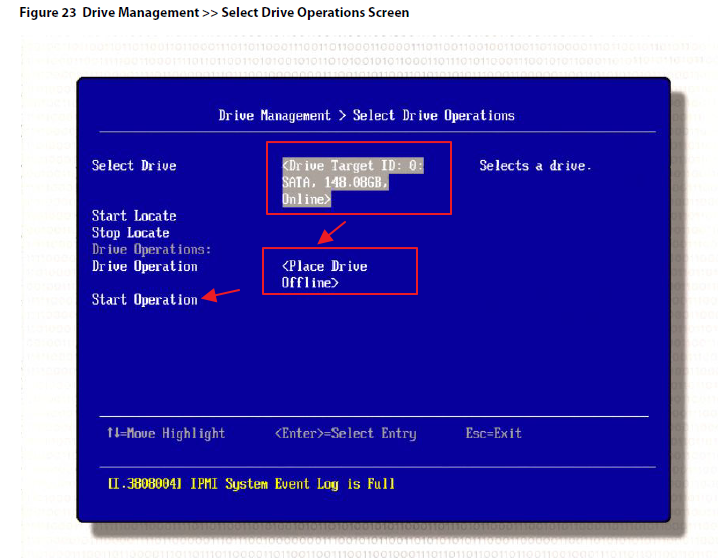Click the Drive Management > Select Drive Operations title
This screenshot has width=718, height=558.
point(366,115)
